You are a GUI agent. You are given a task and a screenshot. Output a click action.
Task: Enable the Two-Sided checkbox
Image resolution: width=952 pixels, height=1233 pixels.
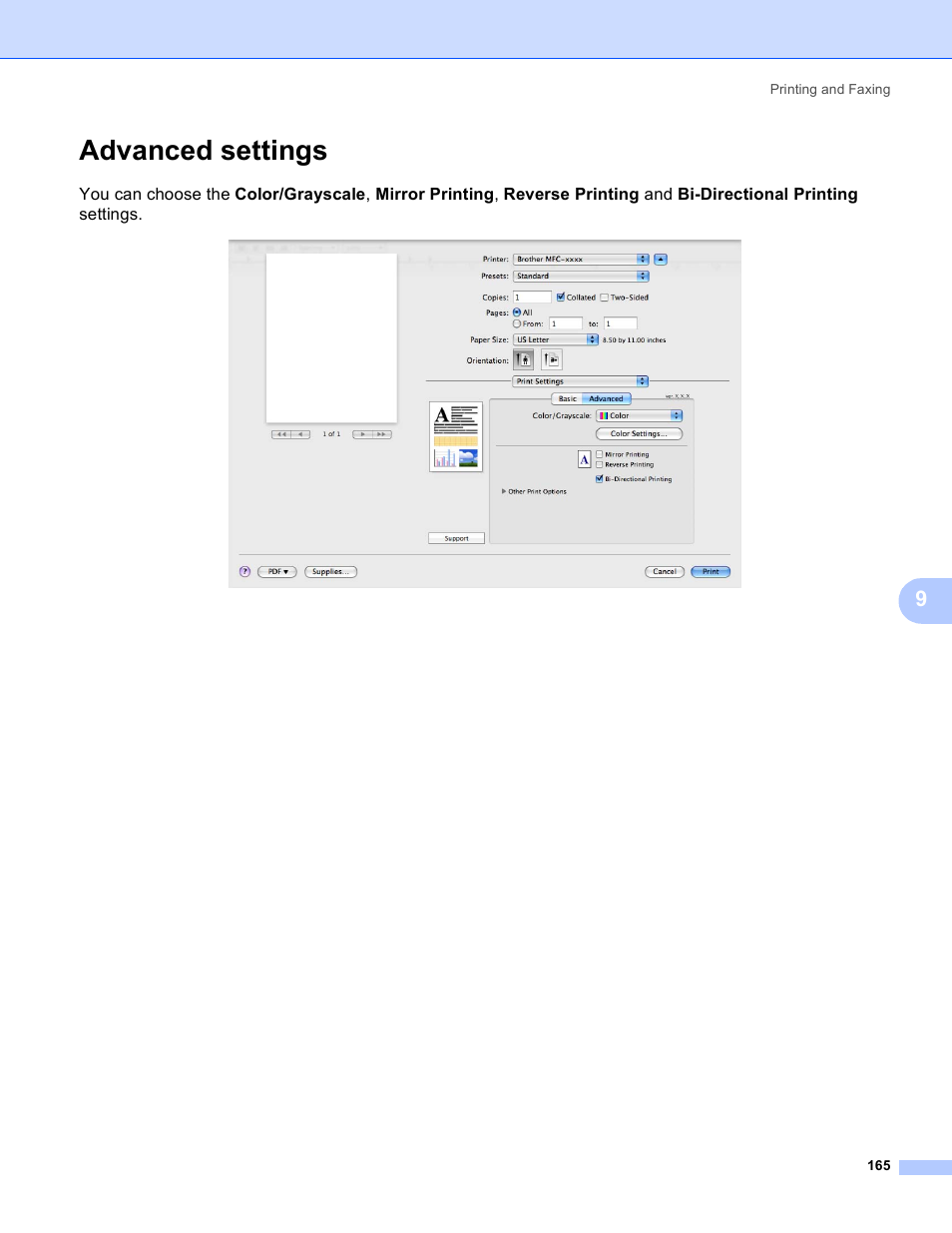tap(604, 297)
